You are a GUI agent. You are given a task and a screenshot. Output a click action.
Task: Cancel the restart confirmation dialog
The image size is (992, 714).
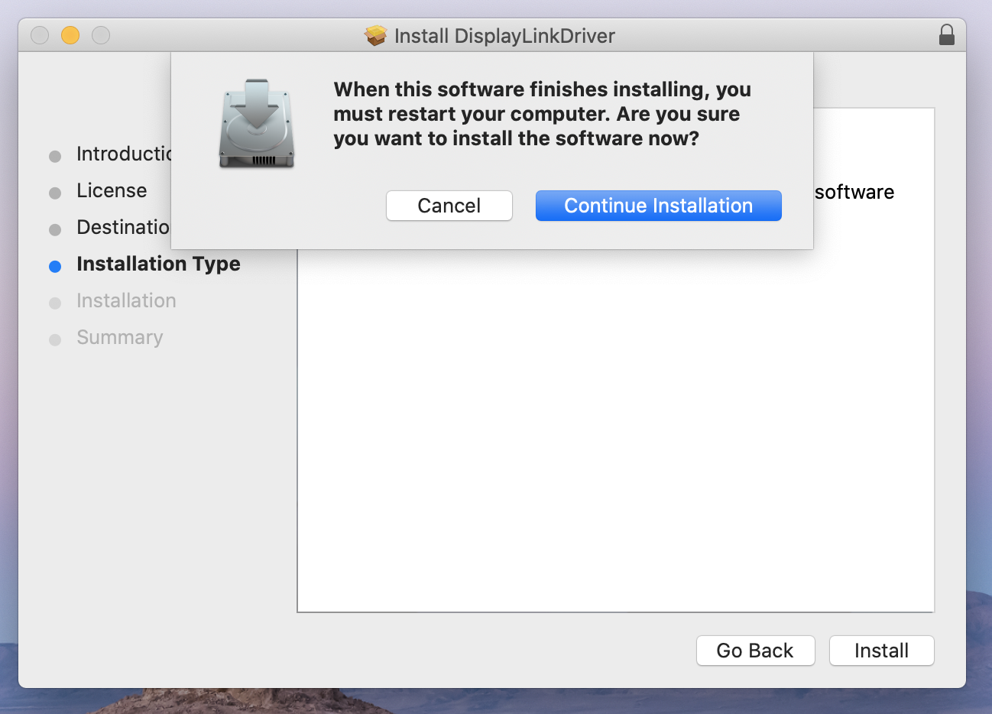pyautogui.click(x=449, y=206)
